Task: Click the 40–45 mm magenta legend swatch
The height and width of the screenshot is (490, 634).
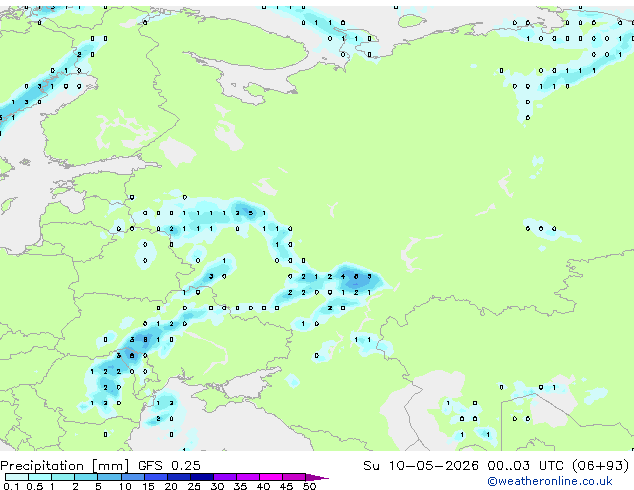Action: point(271,477)
